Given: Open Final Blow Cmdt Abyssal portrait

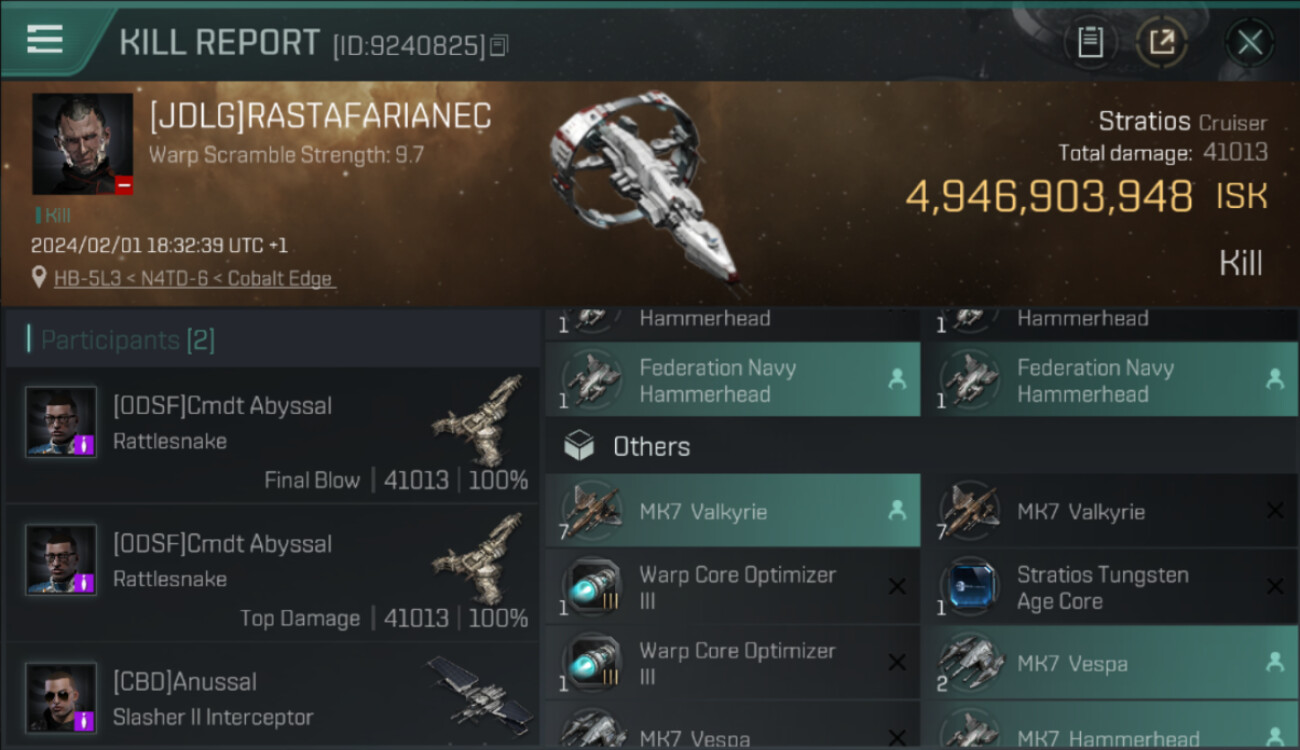Looking at the screenshot, I should pos(61,422).
